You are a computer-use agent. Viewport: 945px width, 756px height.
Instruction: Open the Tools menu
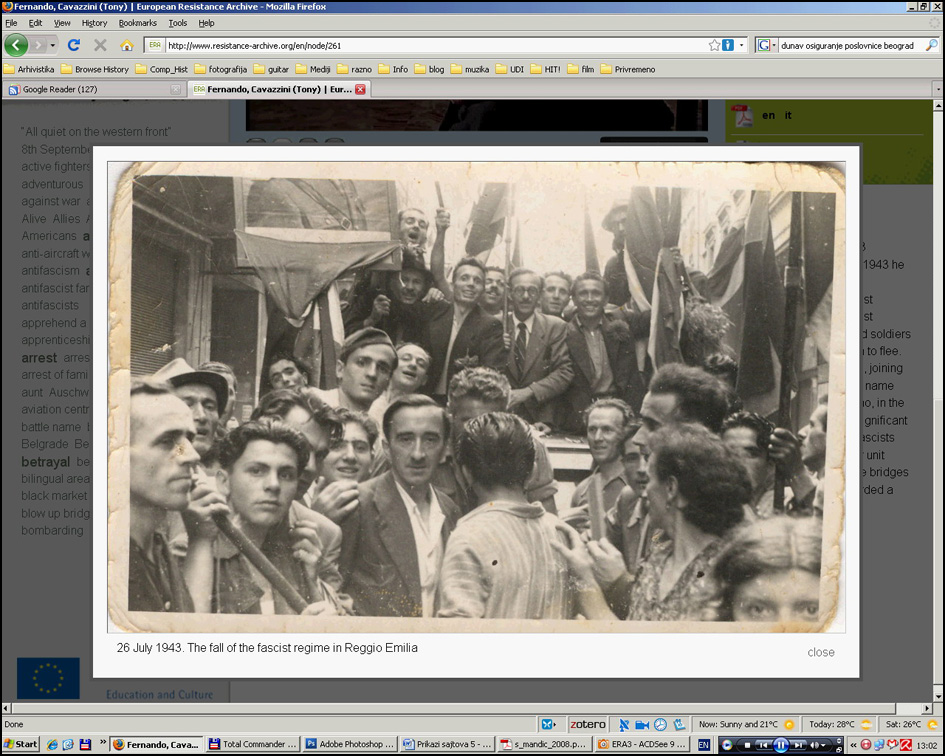click(x=177, y=23)
